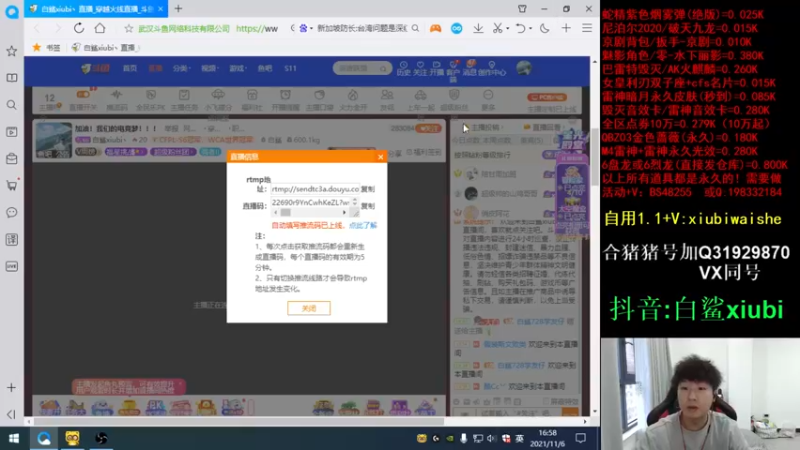Open the S11 nav item
The height and width of the screenshot is (450, 800).
click(290, 68)
